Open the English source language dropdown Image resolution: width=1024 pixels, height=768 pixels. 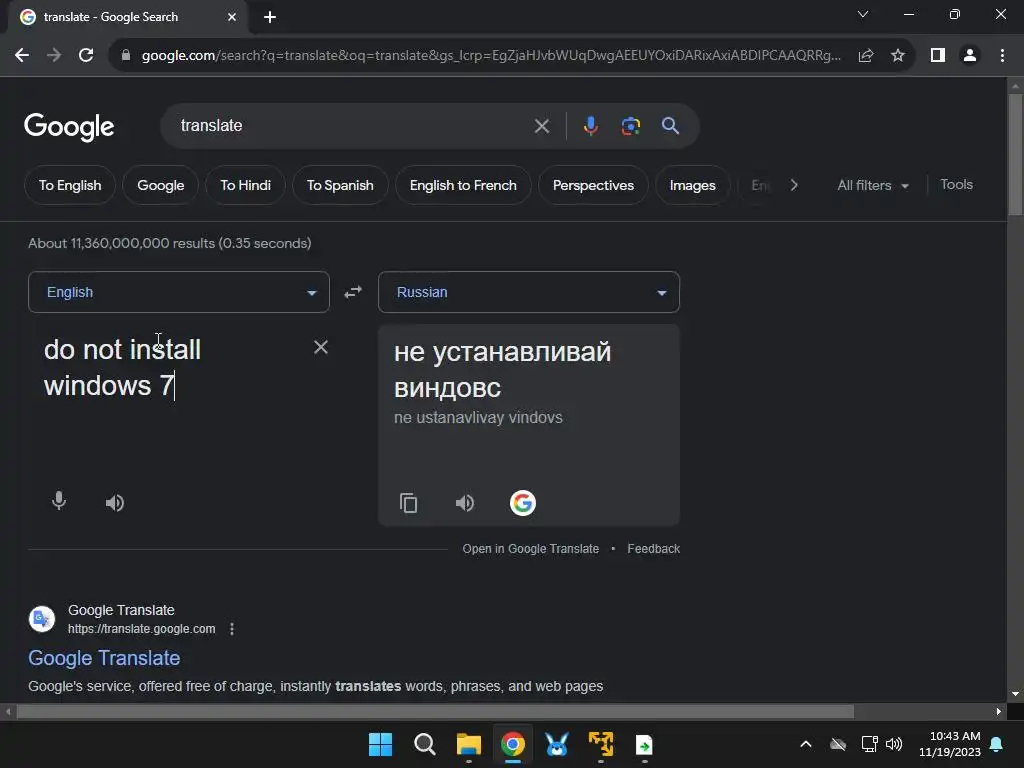(179, 292)
